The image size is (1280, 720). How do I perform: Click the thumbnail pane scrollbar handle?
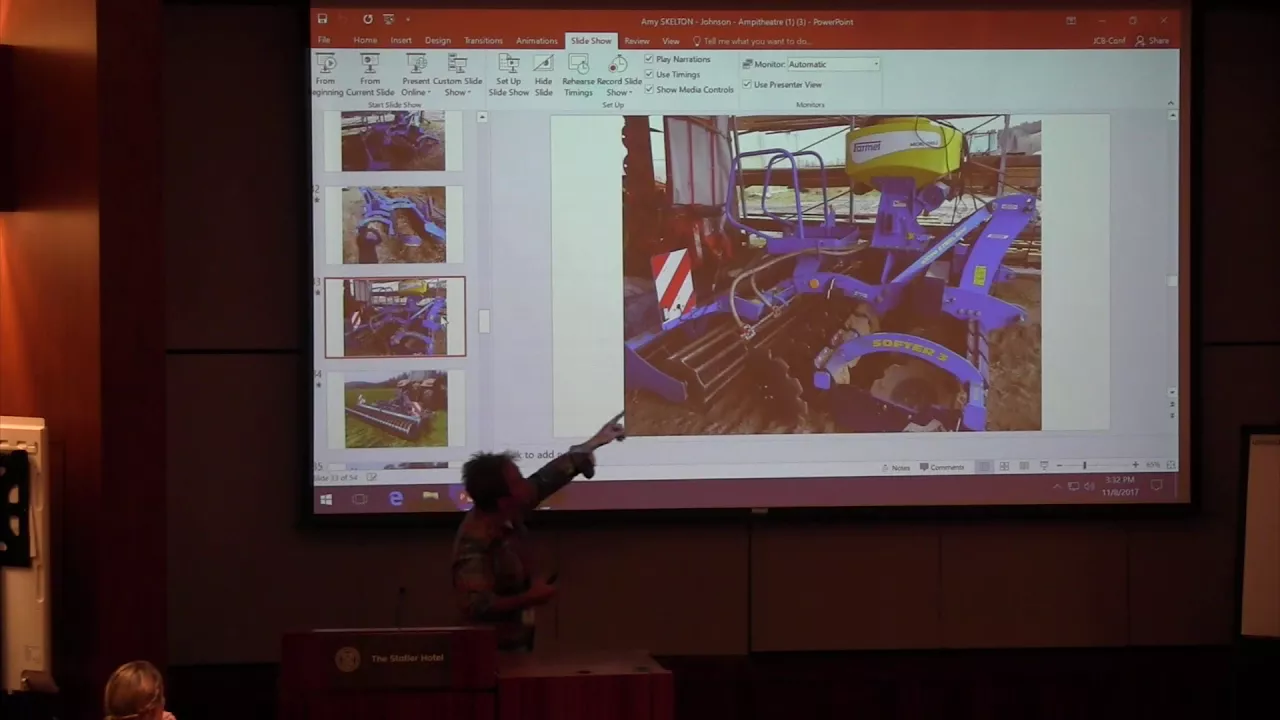[x=484, y=321]
